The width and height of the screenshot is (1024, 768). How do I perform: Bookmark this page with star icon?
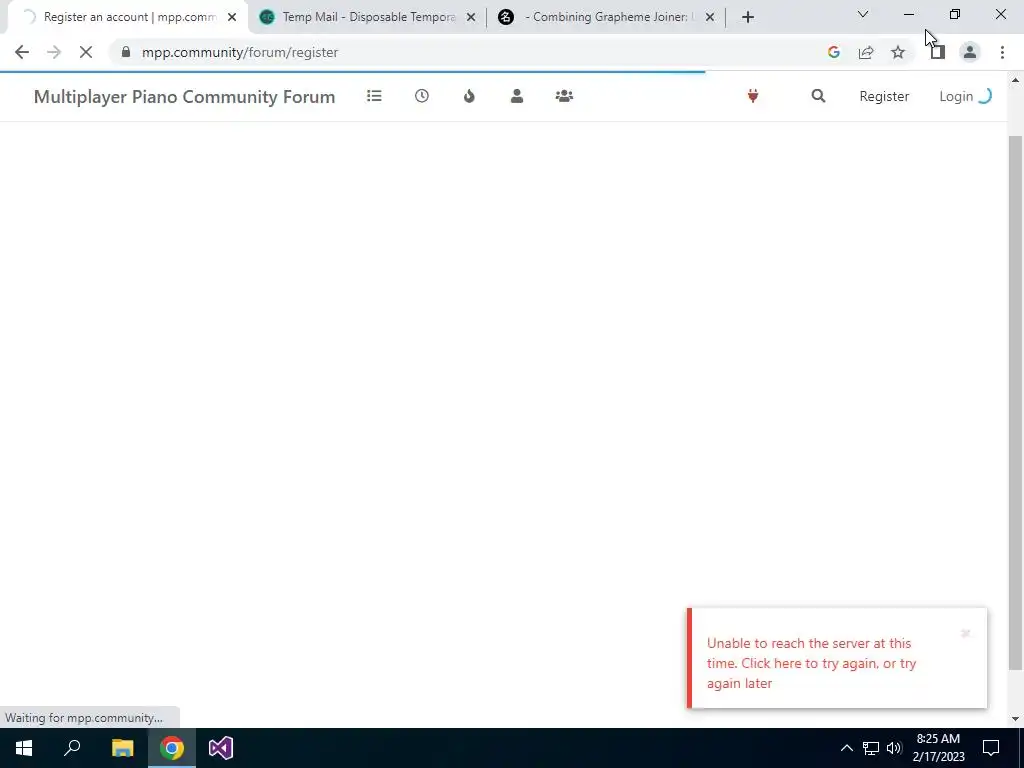[898, 52]
